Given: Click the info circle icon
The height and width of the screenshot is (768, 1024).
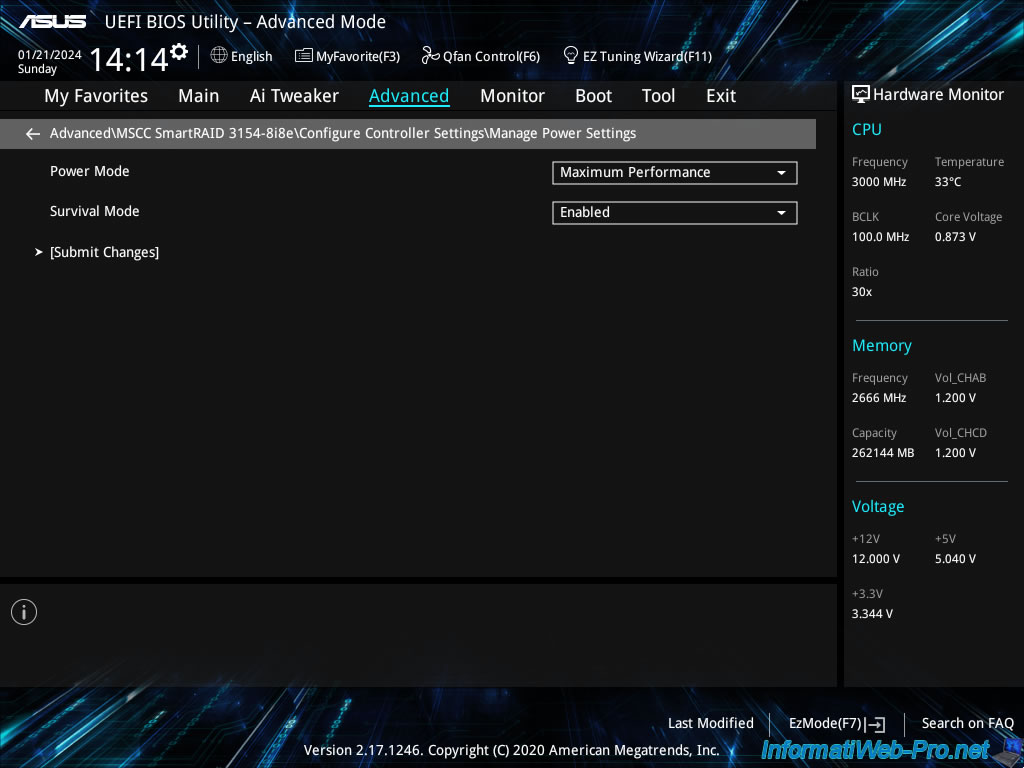Looking at the screenshot, I should click(24, 612).
